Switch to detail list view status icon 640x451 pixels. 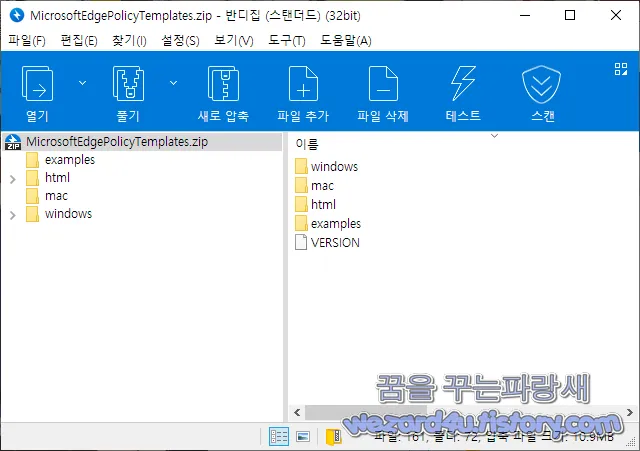[279, 436]
